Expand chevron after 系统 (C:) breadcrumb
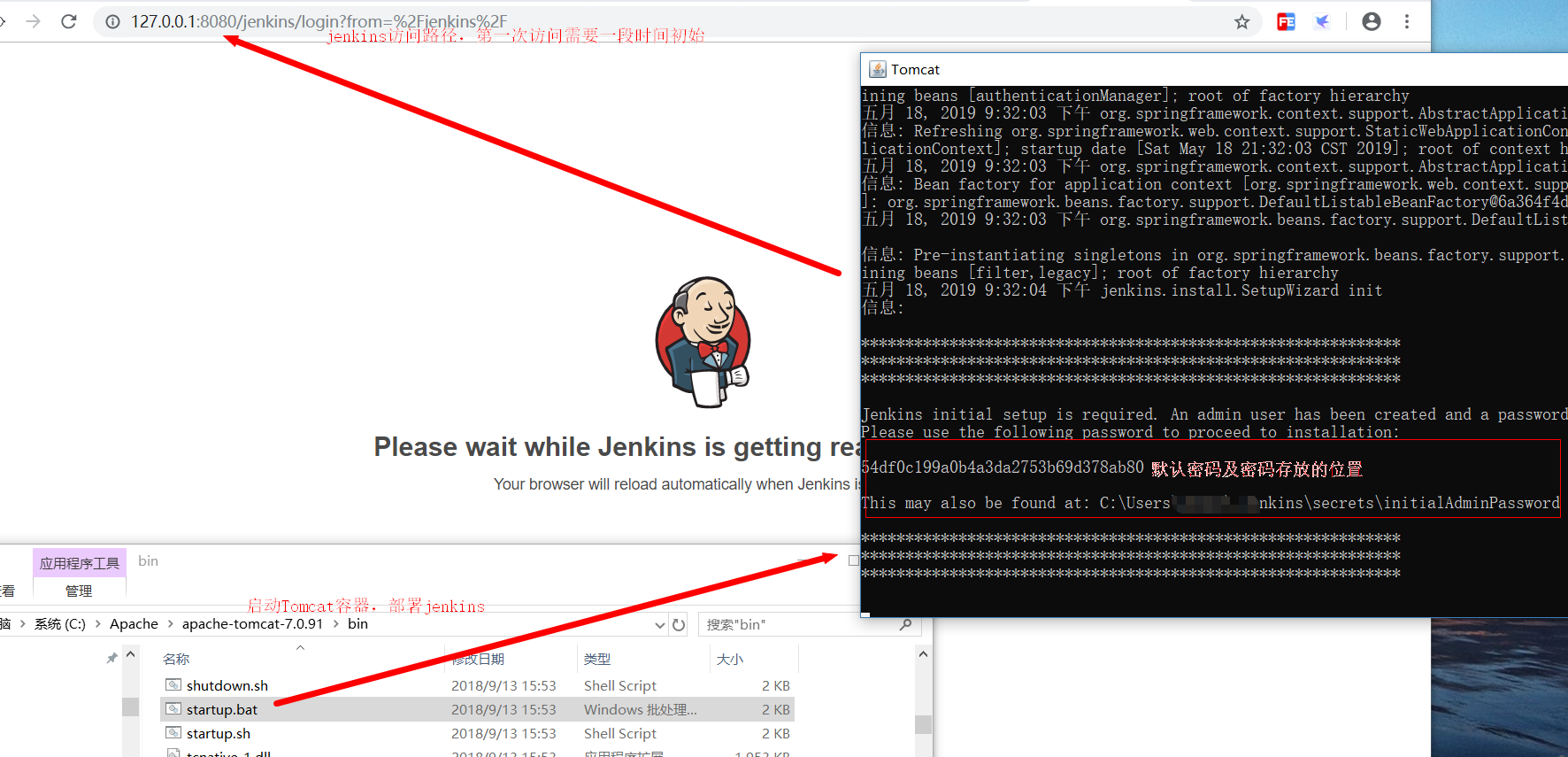The height and width of the screenshot is (757, 1568). [x=98, y=624]
